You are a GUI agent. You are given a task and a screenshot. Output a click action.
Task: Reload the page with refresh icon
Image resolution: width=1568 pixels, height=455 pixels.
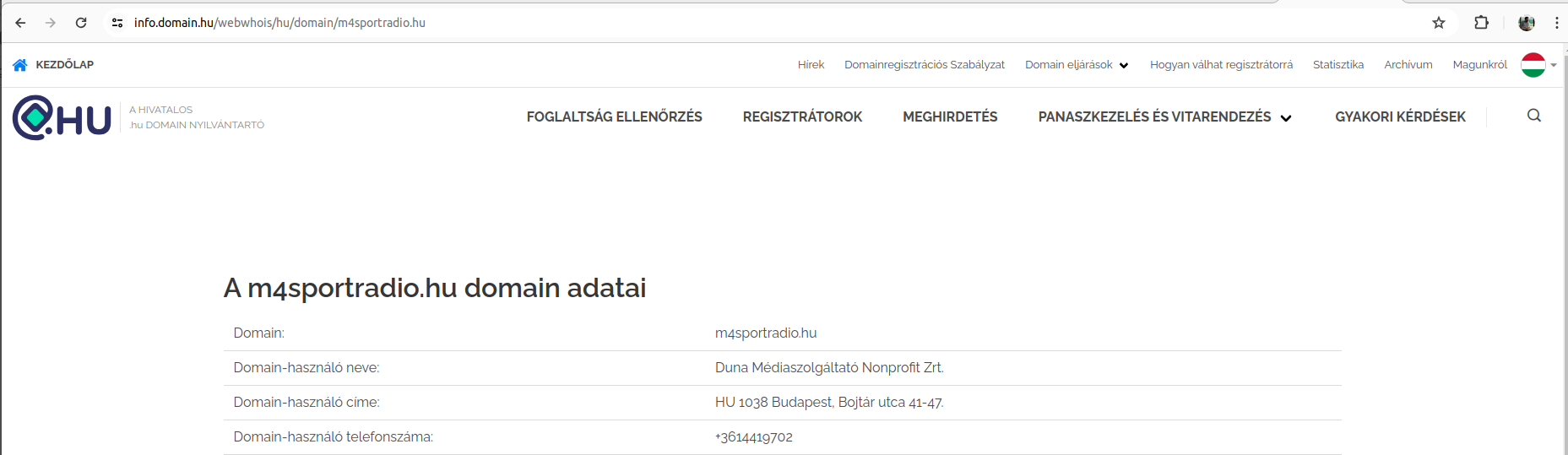click(81, 23)
